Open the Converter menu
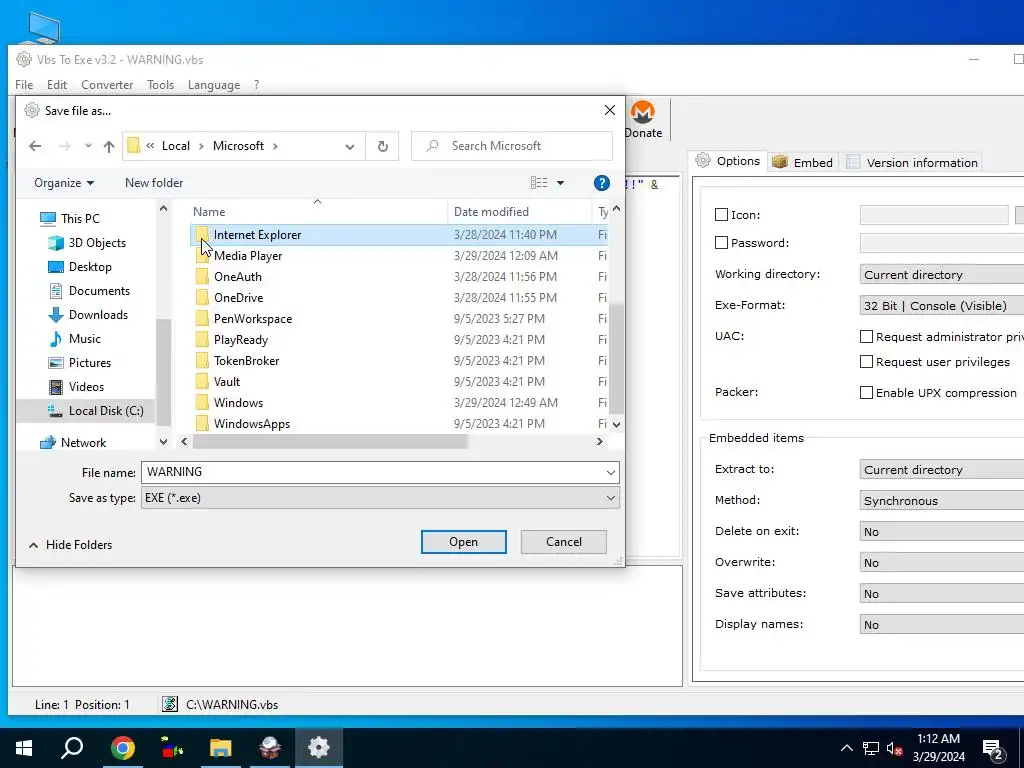Image resolution: width=1024 pixels, height=768 pixels. [107, 85]
